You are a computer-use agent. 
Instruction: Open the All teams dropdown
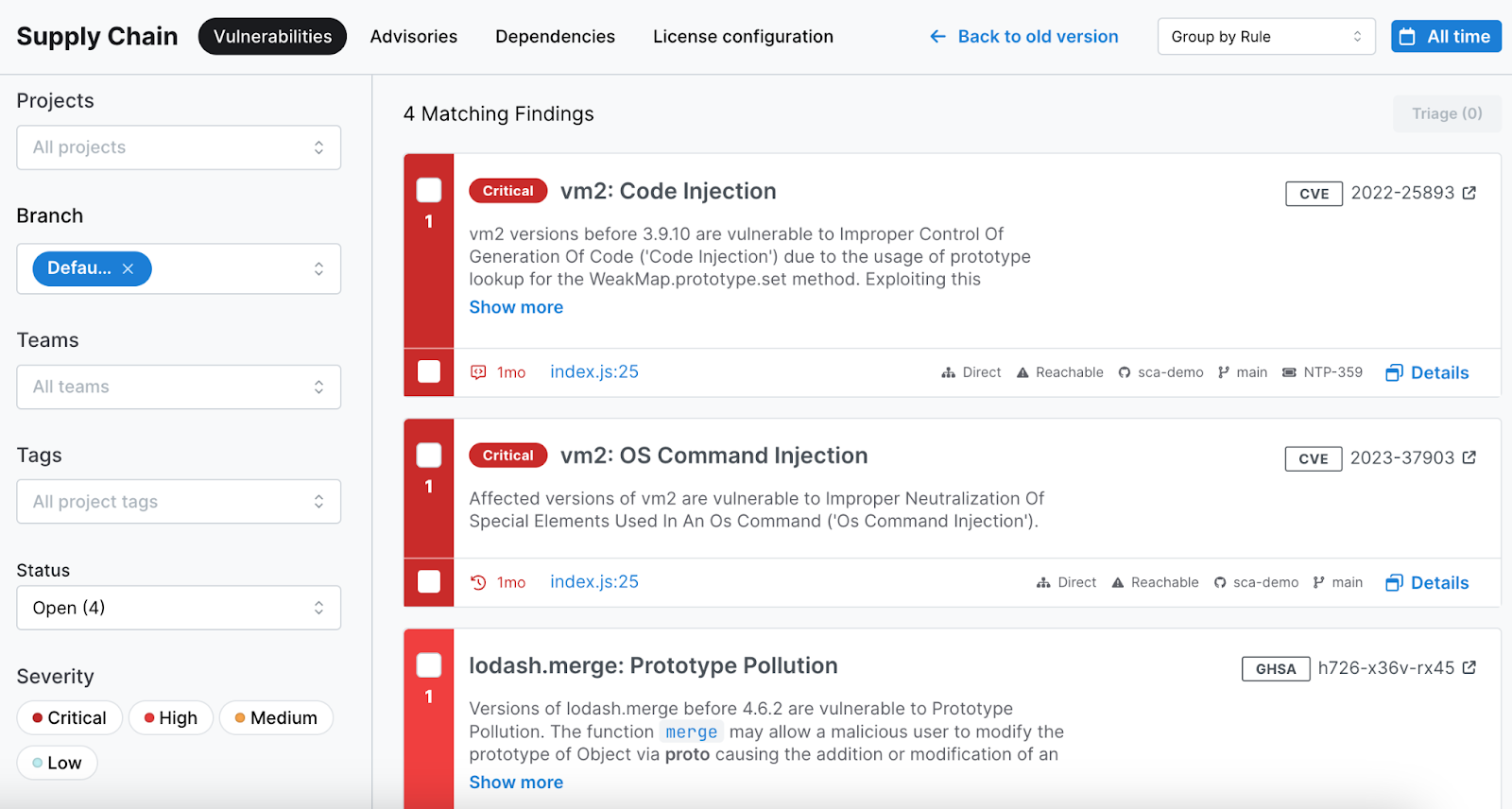(x=179, y=387)
